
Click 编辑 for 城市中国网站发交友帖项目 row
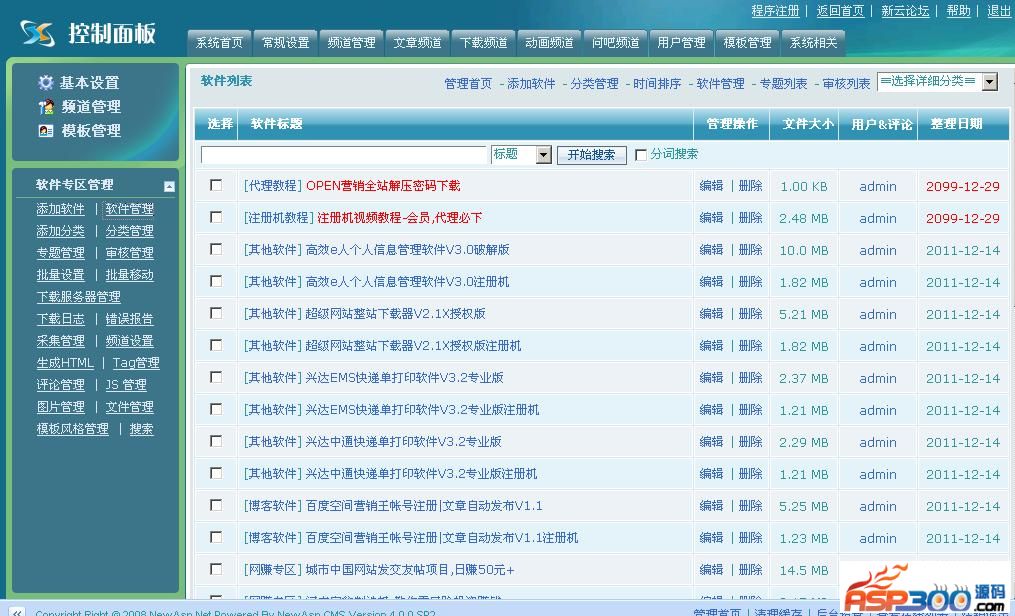click(711, 570)
